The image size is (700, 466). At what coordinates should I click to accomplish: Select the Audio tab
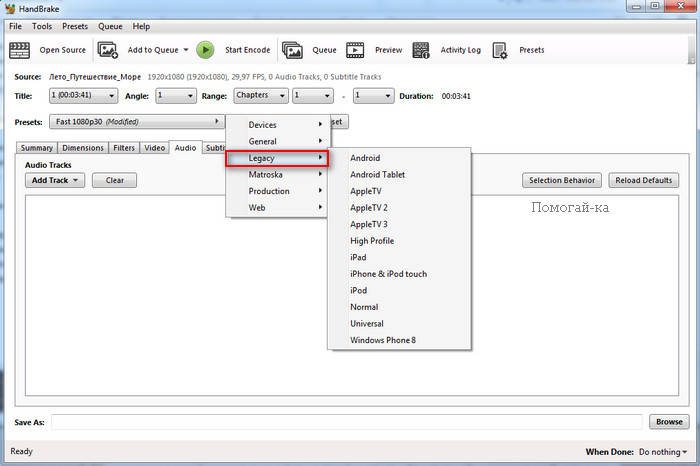point(185,147)
